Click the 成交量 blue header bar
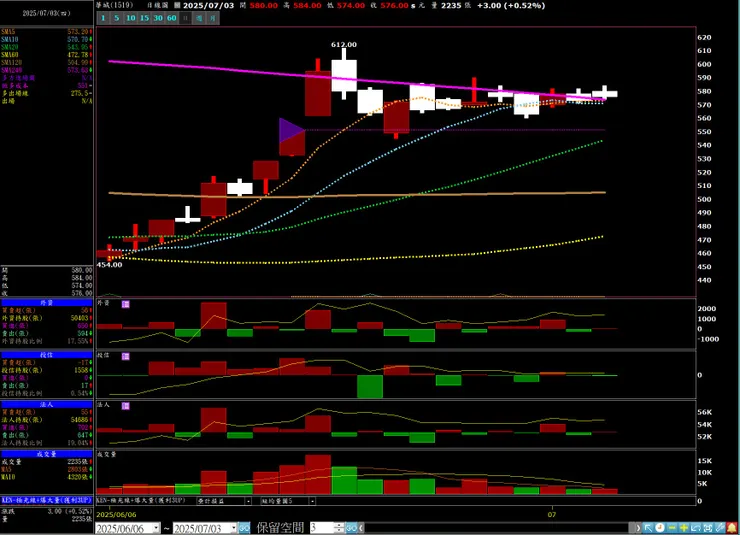The width and height of the screenshot is (740, 535). pos(46,454)
